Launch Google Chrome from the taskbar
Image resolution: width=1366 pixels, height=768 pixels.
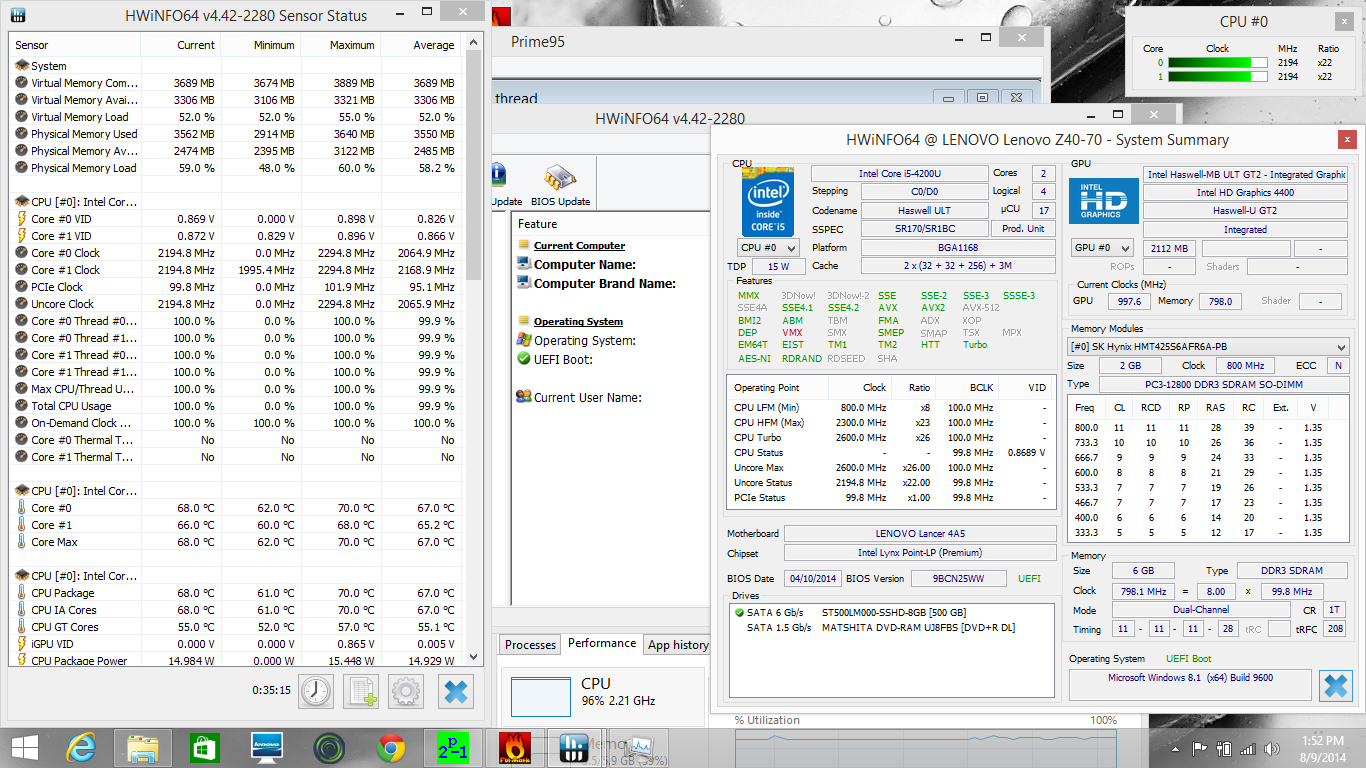391,747
